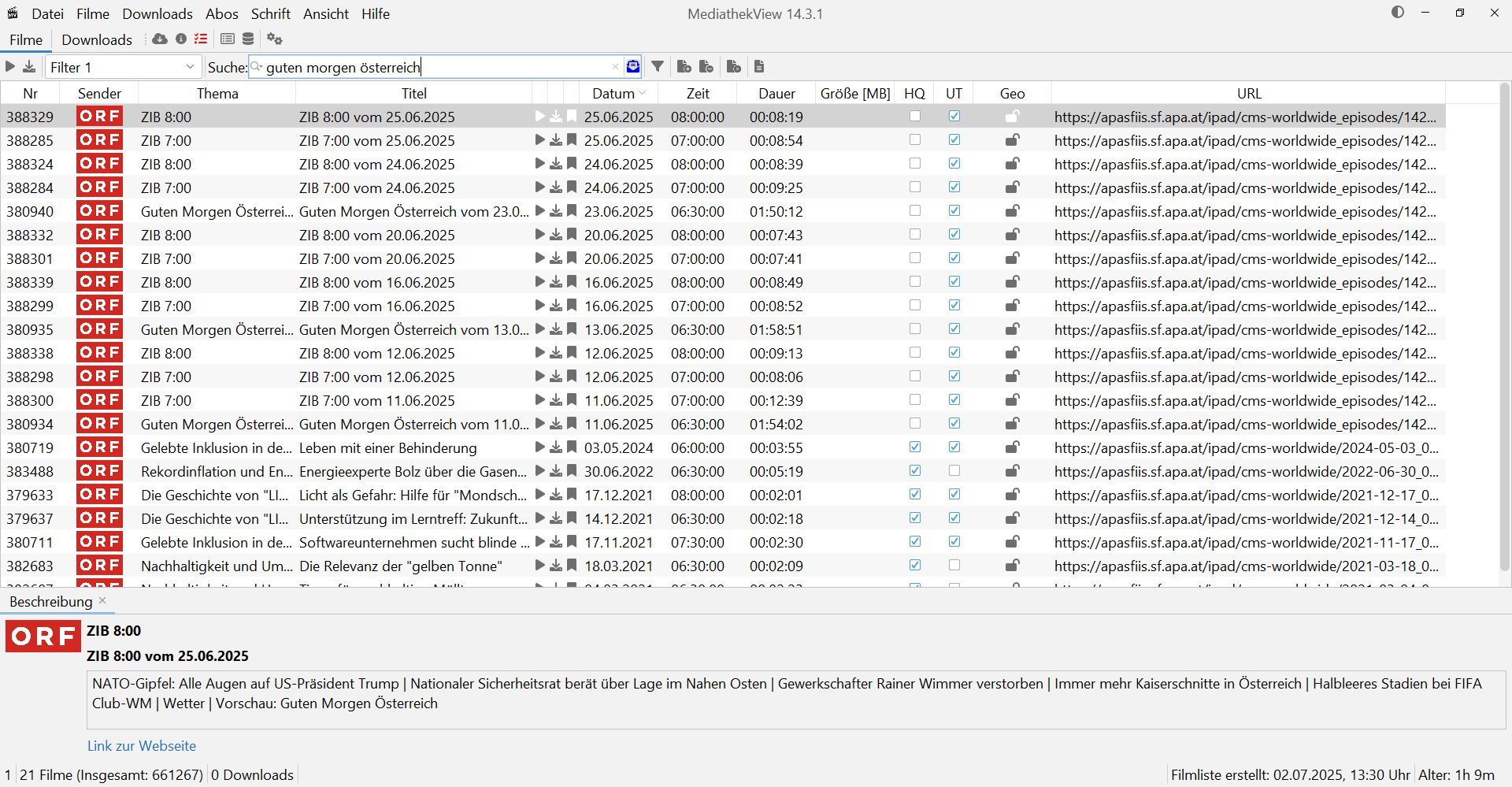The image size is (1512, 787).
Task: Toggle UT checkbox for Die Relevanz der gelben Tonne
Action: coord(954,565)
